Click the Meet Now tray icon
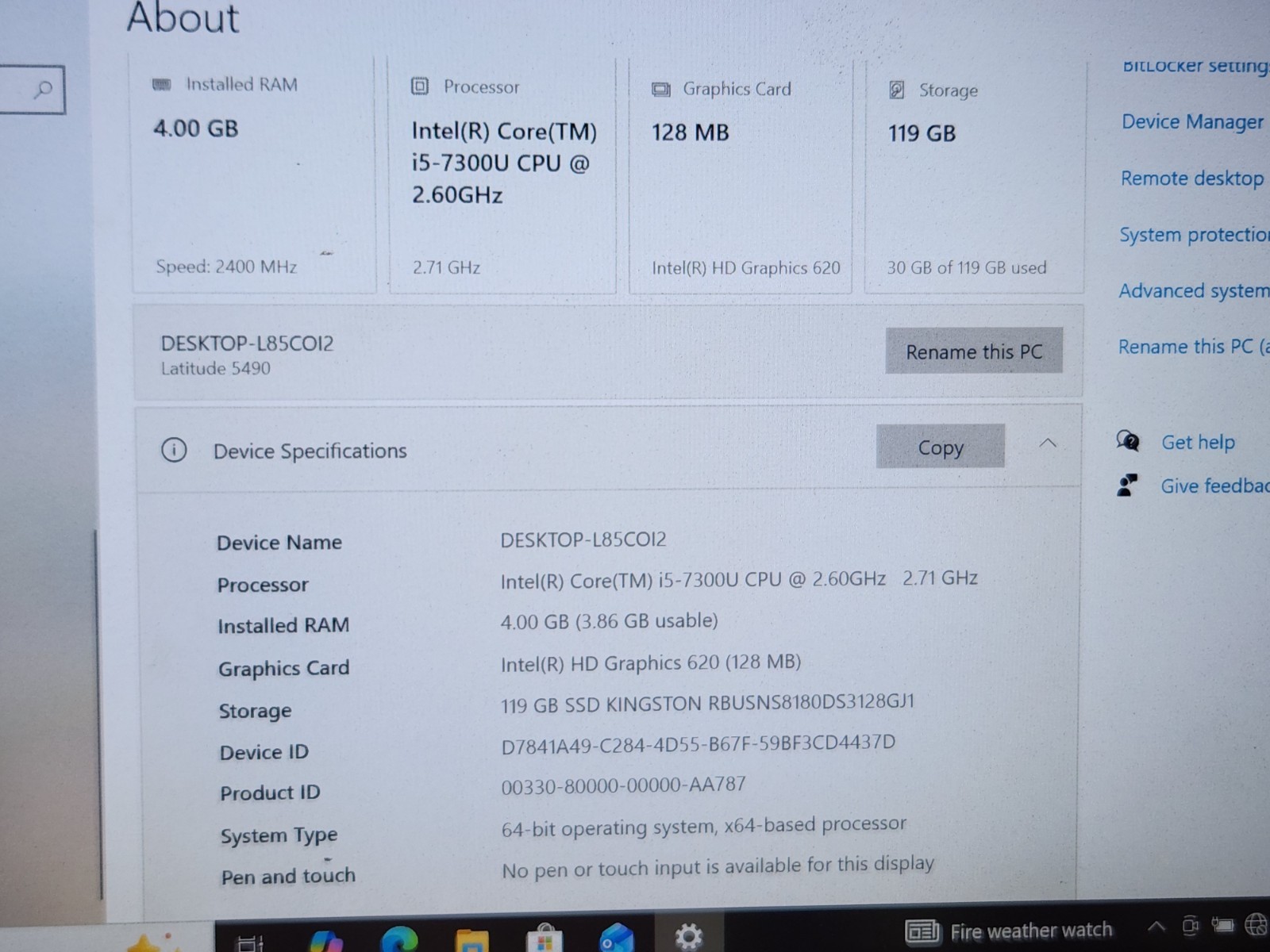1270x952 pixels. (1190, 925)
